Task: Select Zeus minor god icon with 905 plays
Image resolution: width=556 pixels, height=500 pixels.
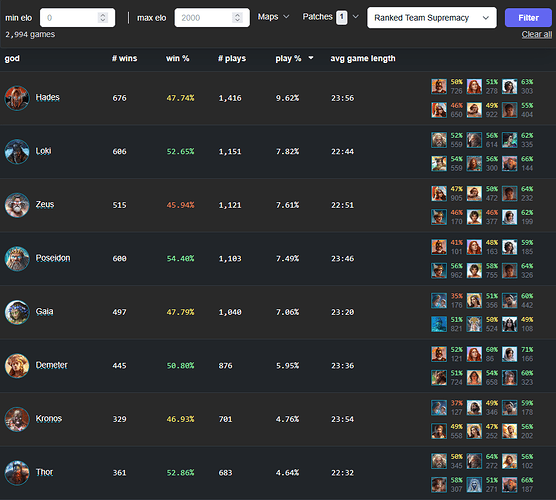Action: pos(439,194)
